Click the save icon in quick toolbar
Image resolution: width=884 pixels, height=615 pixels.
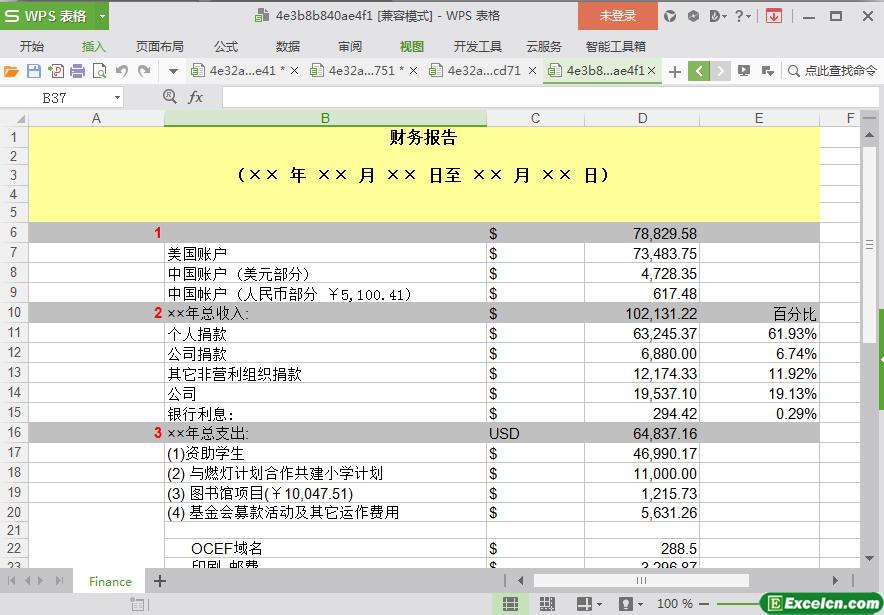[33, 71]
